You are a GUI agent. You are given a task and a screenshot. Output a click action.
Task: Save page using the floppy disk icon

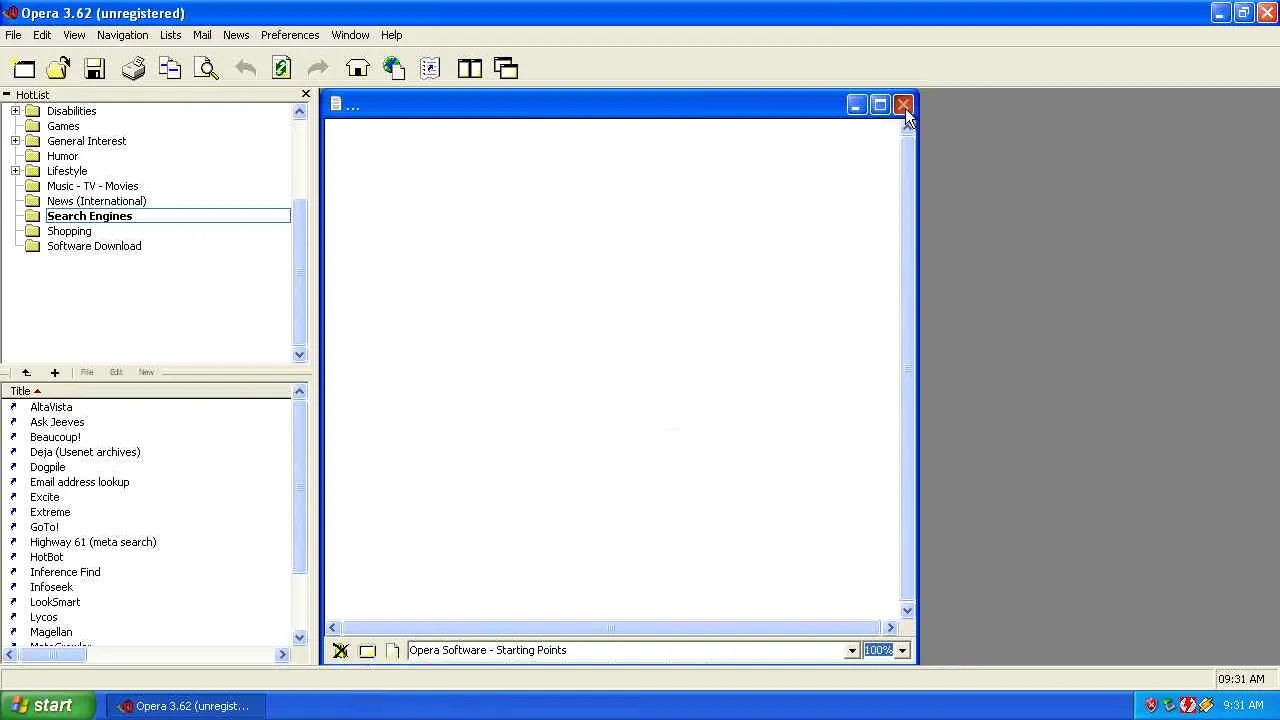coord(95,68)
